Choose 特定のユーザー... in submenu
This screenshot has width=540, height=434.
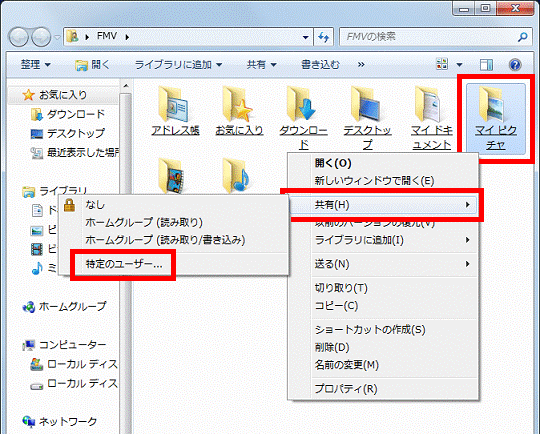click(174, 264)
